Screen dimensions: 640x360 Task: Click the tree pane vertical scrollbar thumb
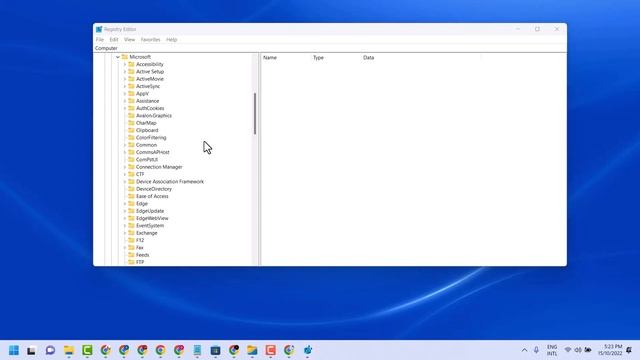pyautogui.click(x=255, y=114)
